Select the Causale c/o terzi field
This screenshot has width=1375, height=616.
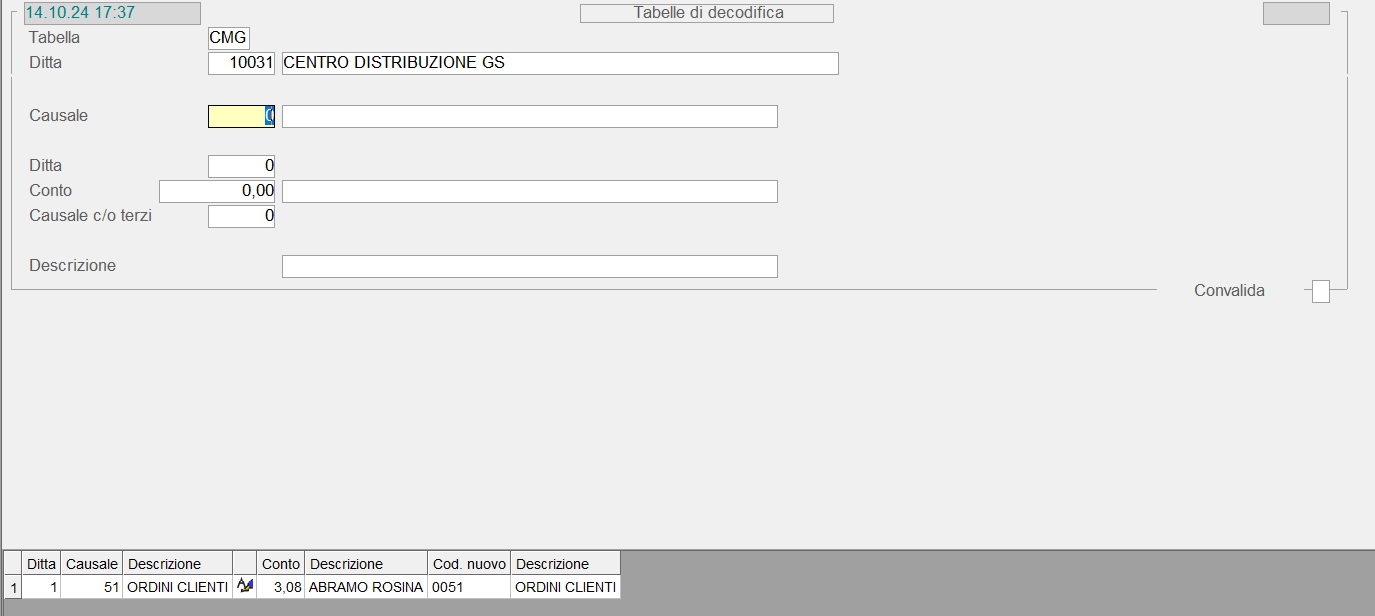pos(241,216)
